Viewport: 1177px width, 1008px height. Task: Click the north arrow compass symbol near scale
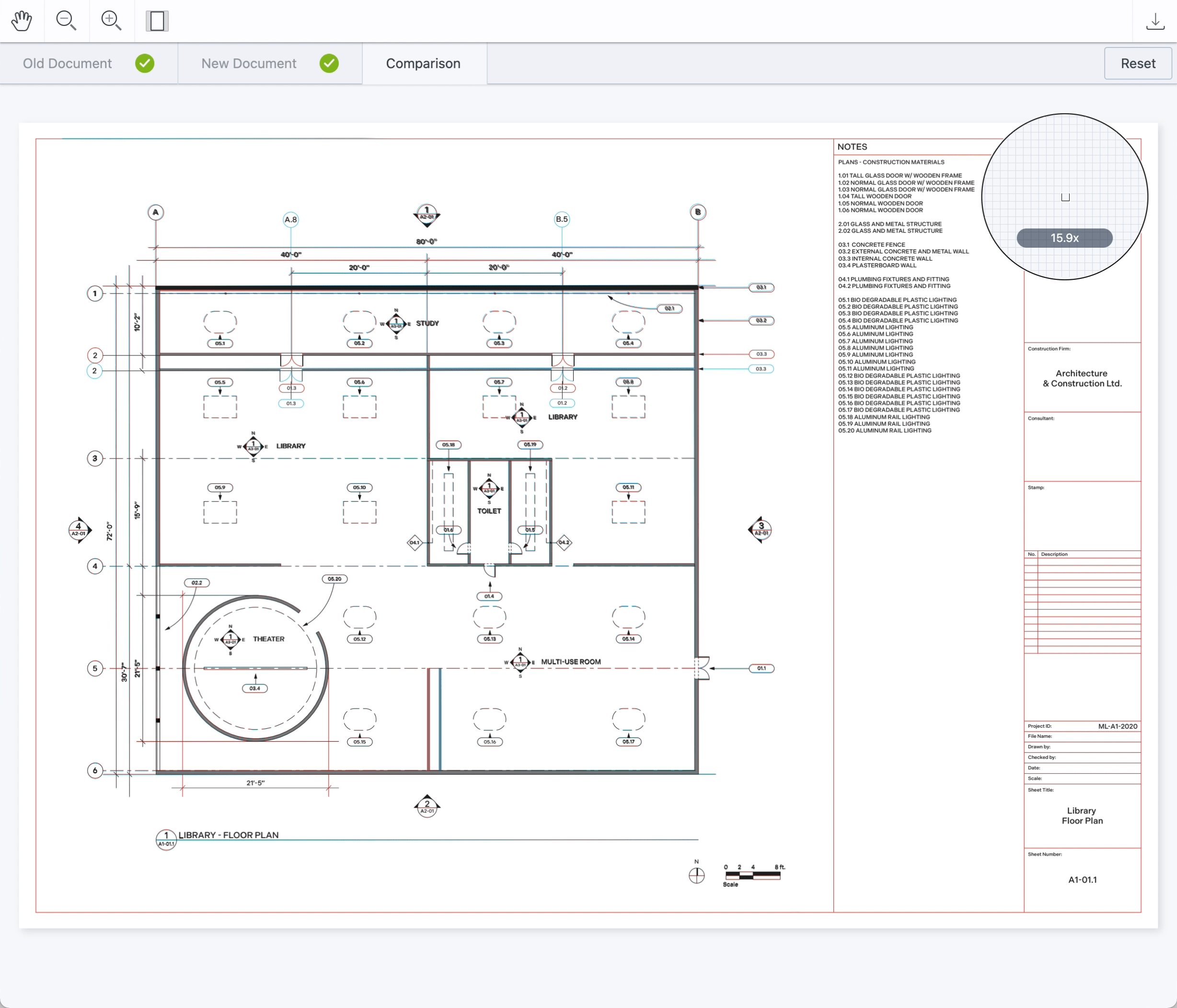(x=696, y=876)
